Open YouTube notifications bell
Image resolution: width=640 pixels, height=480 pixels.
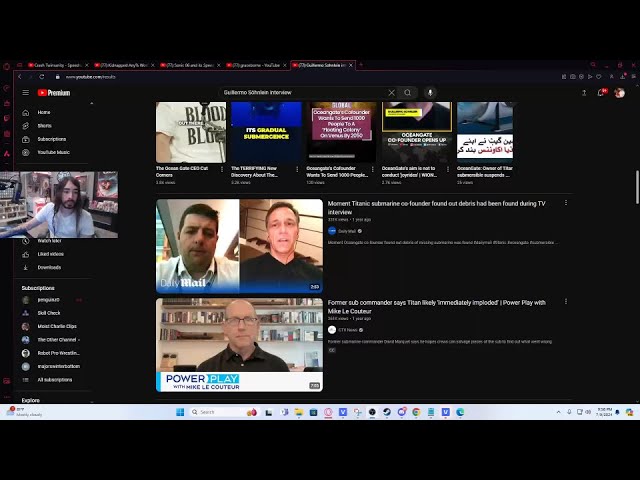[601, 92]
